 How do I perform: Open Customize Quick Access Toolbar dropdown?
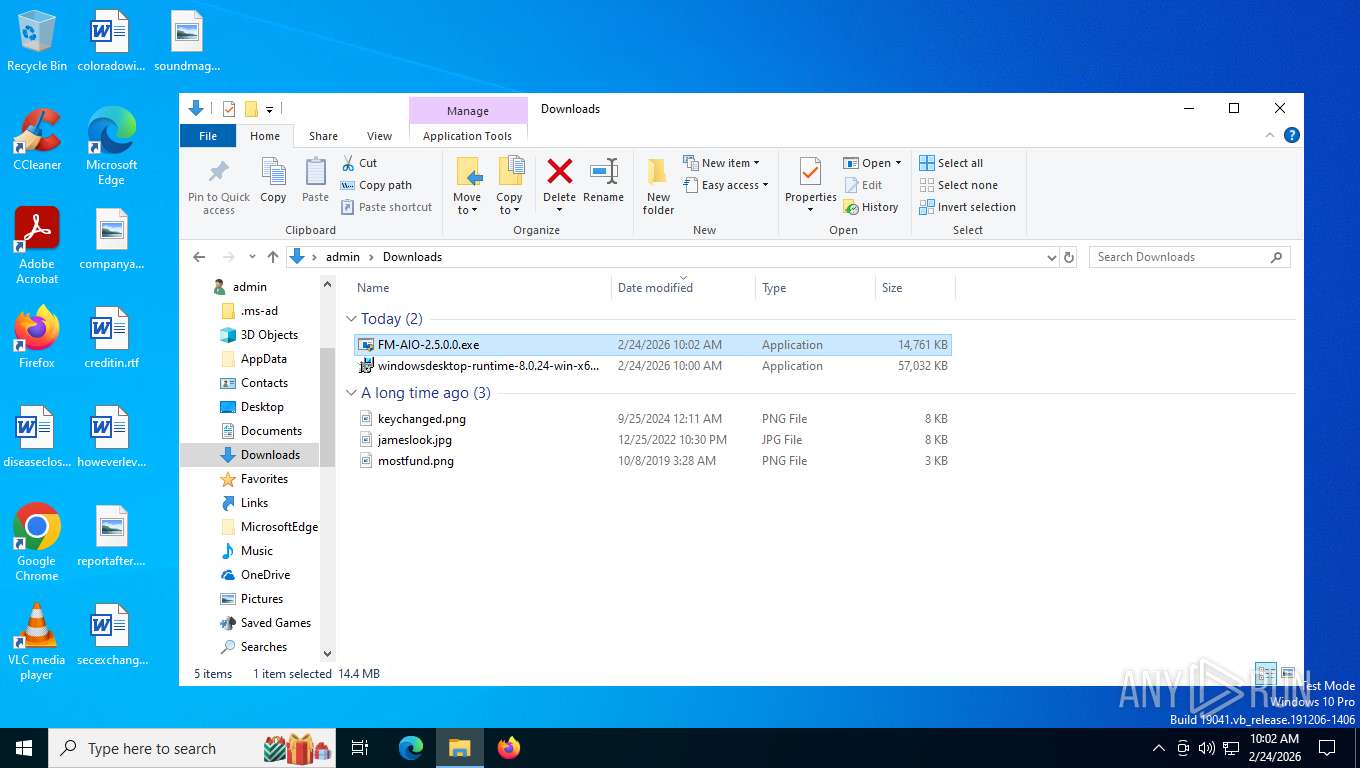pyautogui.click(x=270, y=109)
